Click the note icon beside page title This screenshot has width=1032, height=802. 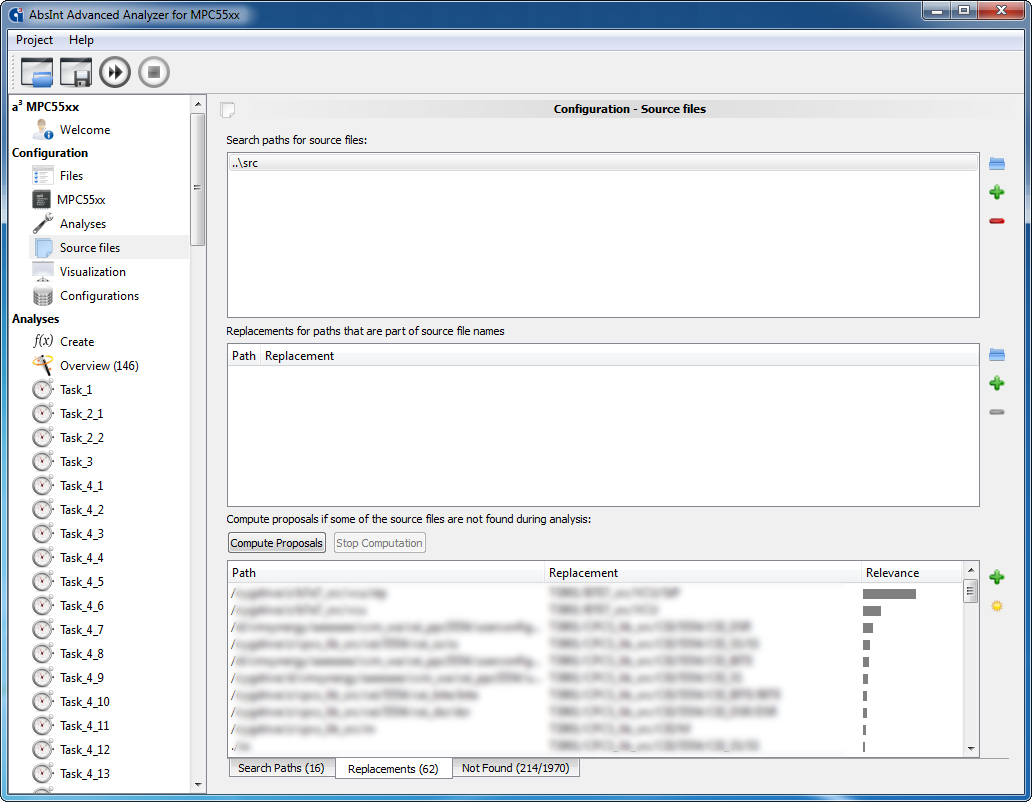[228, 110]
